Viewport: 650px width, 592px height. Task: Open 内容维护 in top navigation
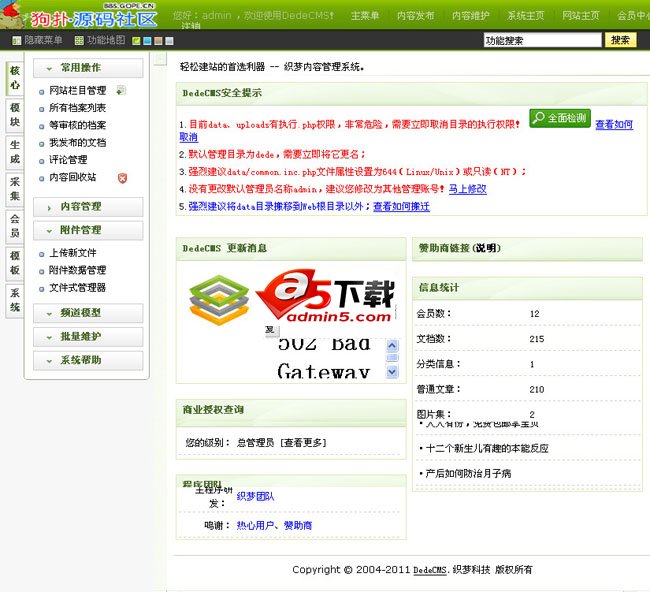coord(471,16)
